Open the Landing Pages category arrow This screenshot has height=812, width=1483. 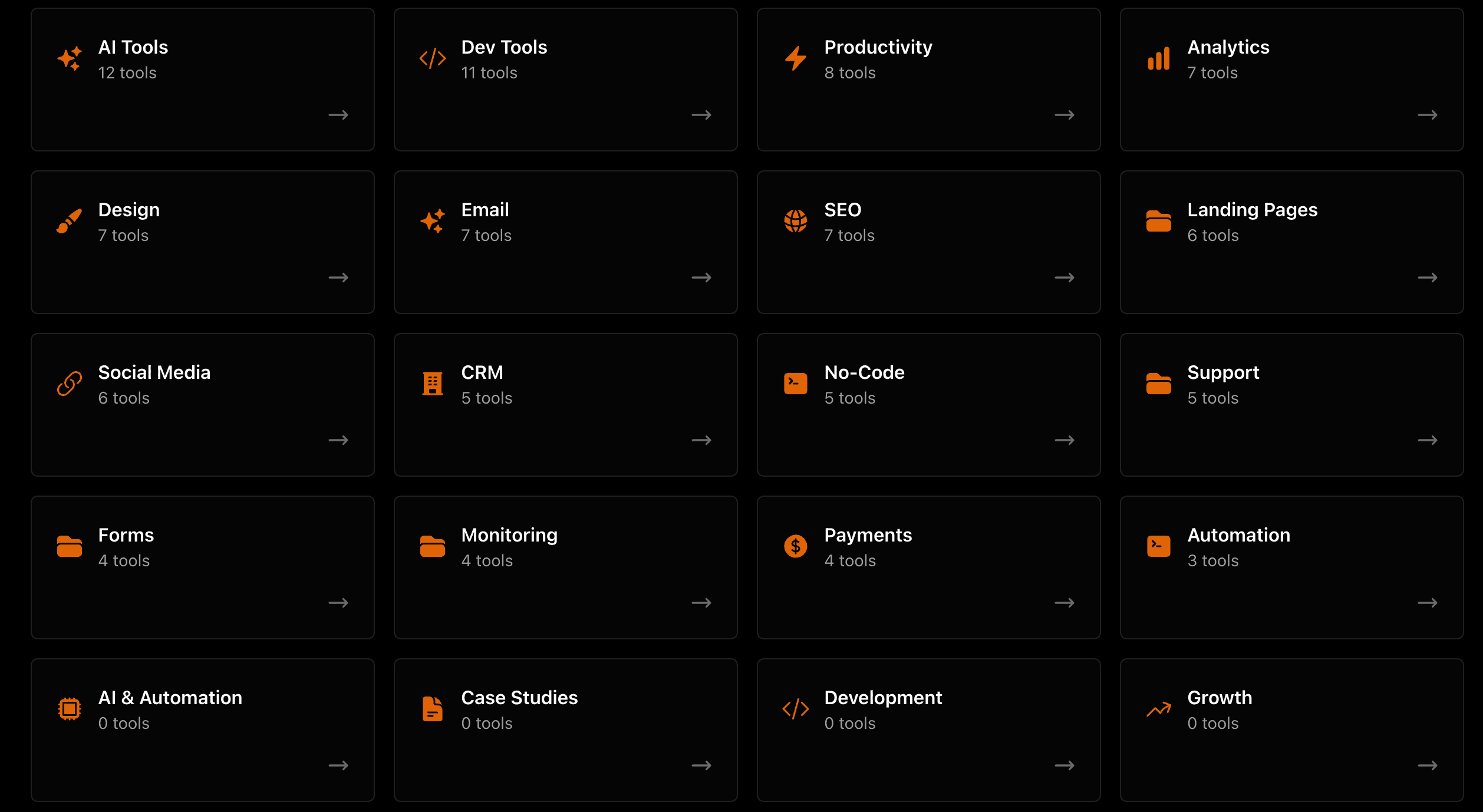(1428, 278)
